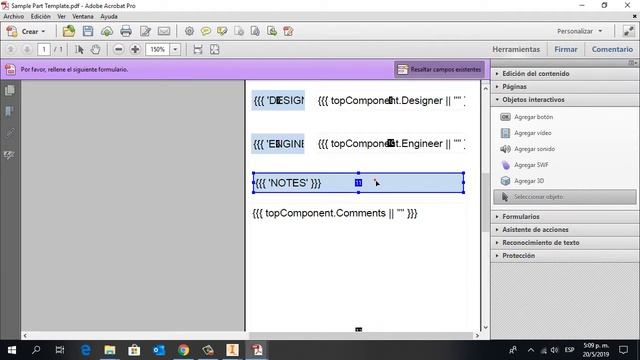Go to next page arrow
Image resolution: width=640 pixels, height=360 pixels.
click(x=27, y=49)
